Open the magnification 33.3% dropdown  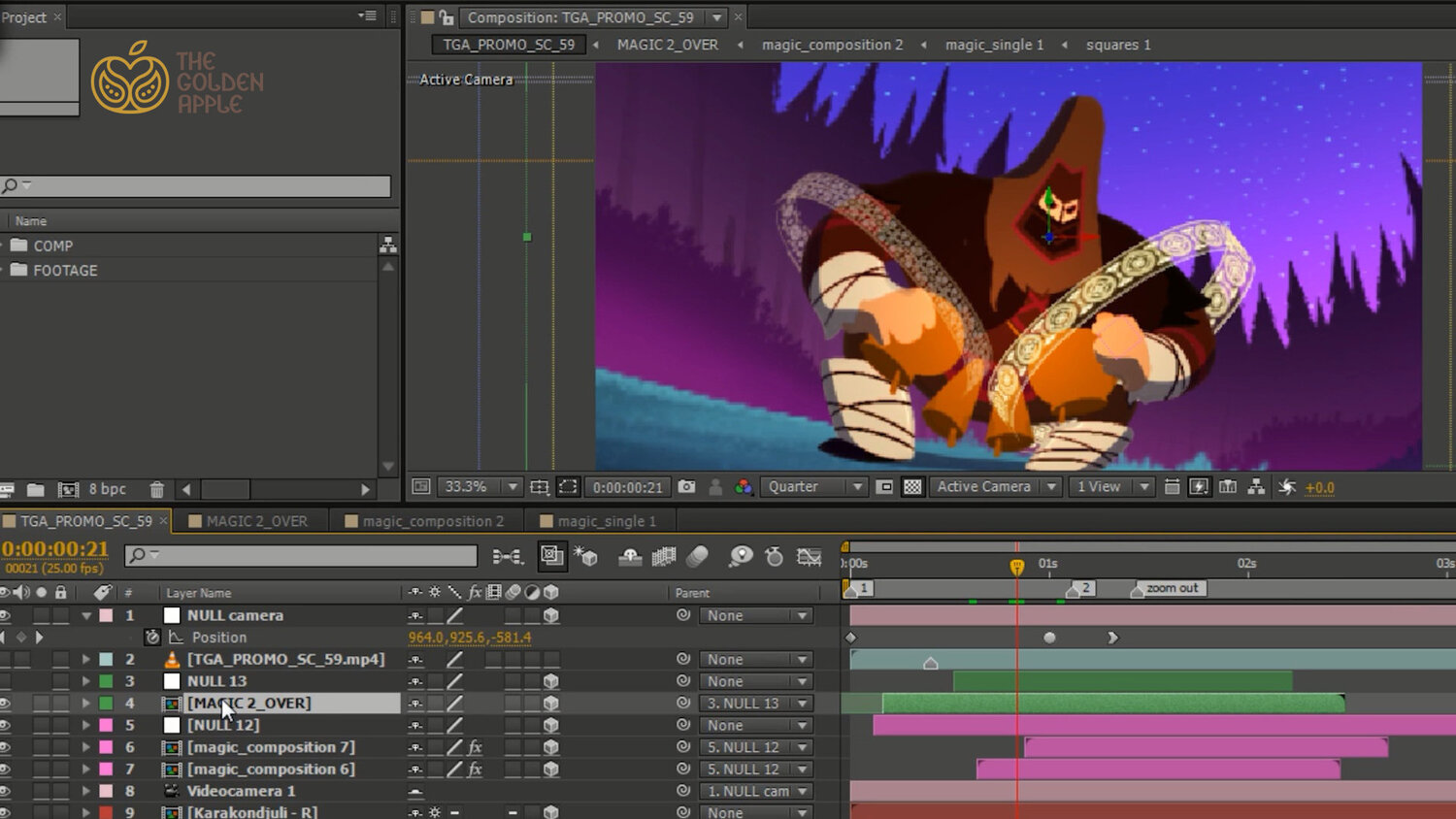480,487
